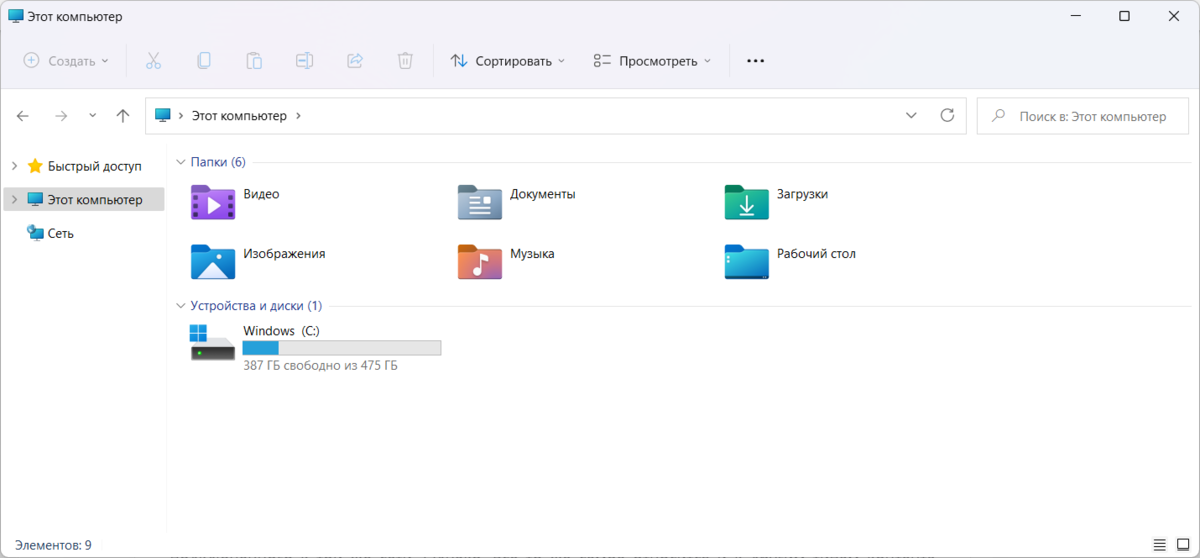Collapse the Папки (6) group
This screenshot has width=1200, height=558.
pyautogui.click(x=181, y=162)
